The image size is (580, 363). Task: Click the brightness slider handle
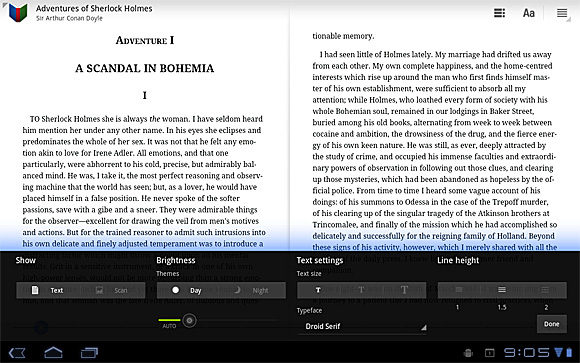point(189,320)
